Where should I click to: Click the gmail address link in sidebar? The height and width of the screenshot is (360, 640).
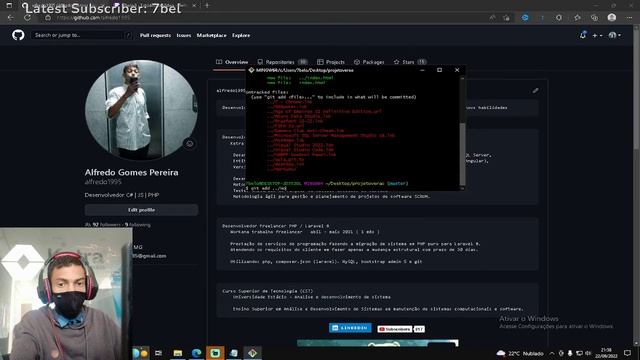[149, 256]
